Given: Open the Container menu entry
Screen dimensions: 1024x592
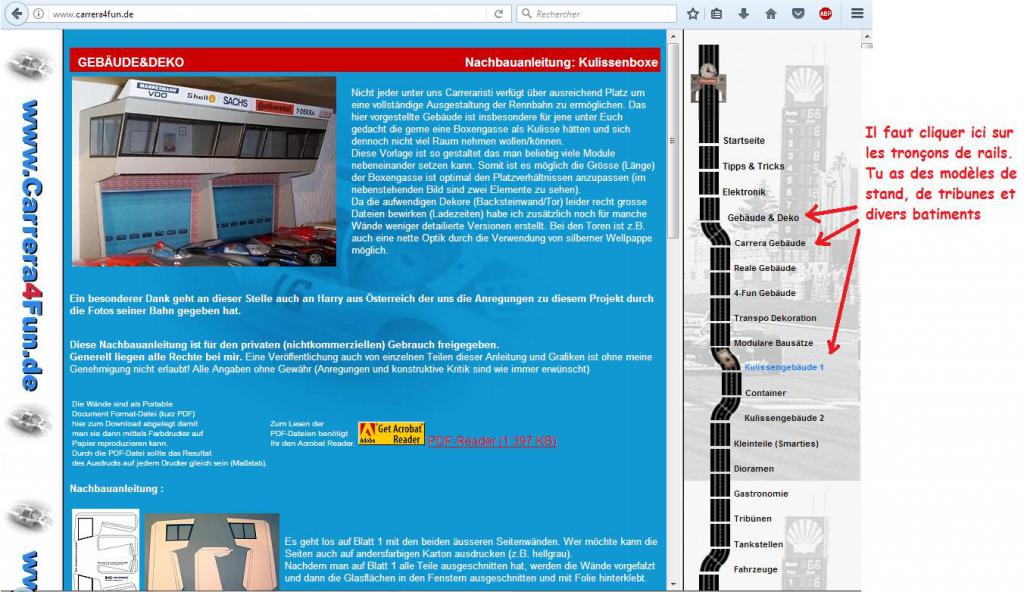Looking at the screenshot, I should click(765, 393).
